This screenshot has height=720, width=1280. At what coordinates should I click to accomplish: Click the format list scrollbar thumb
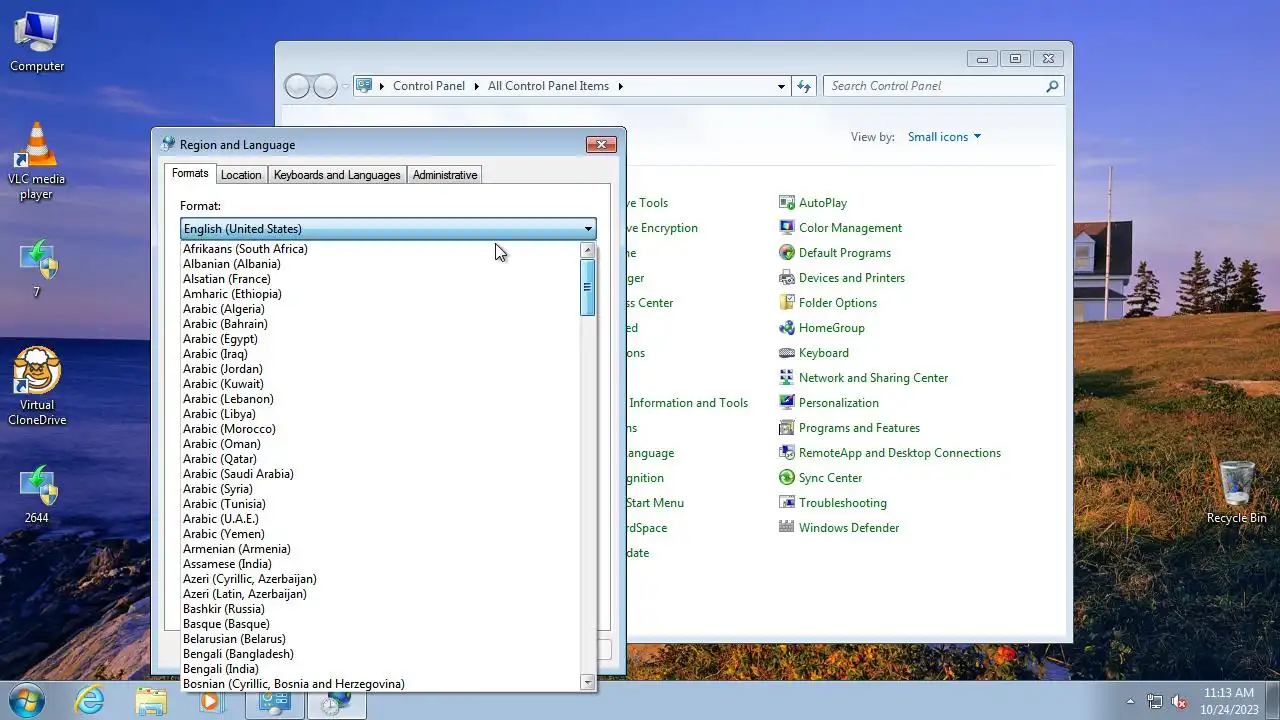[588, 288]
